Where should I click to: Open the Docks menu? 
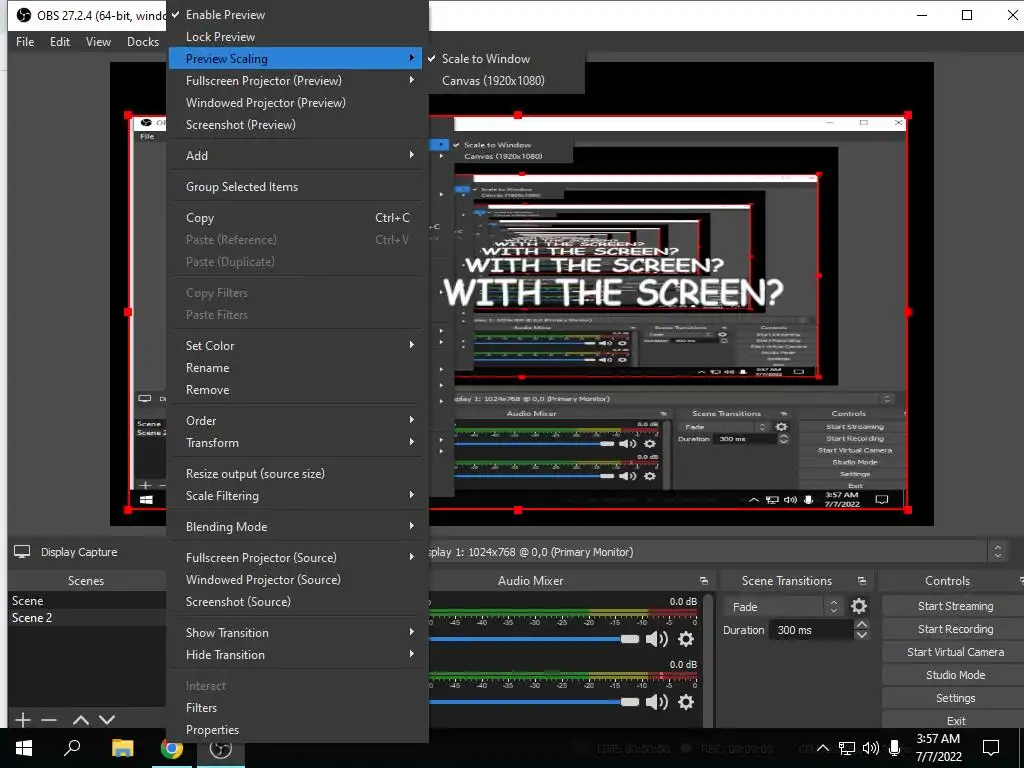point(143,42)
